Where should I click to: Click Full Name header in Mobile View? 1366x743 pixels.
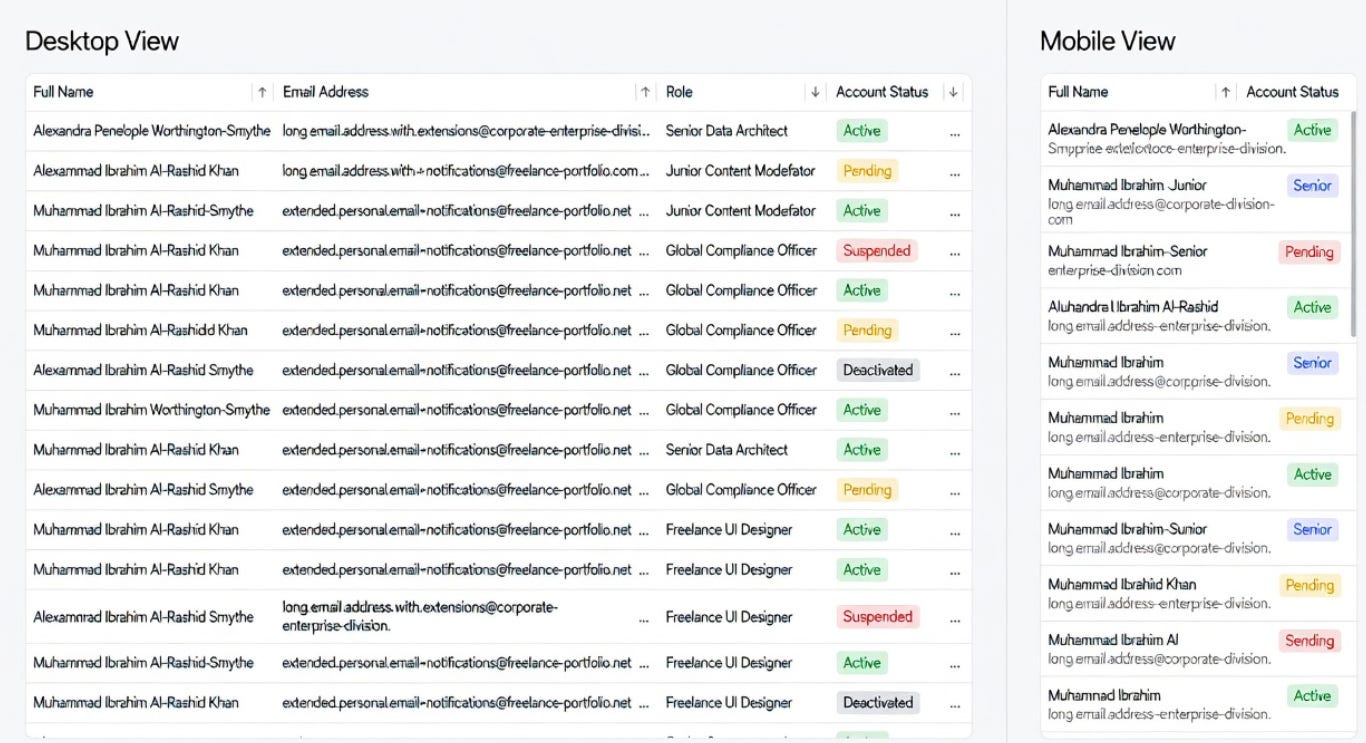click(x=1078, y=92)
